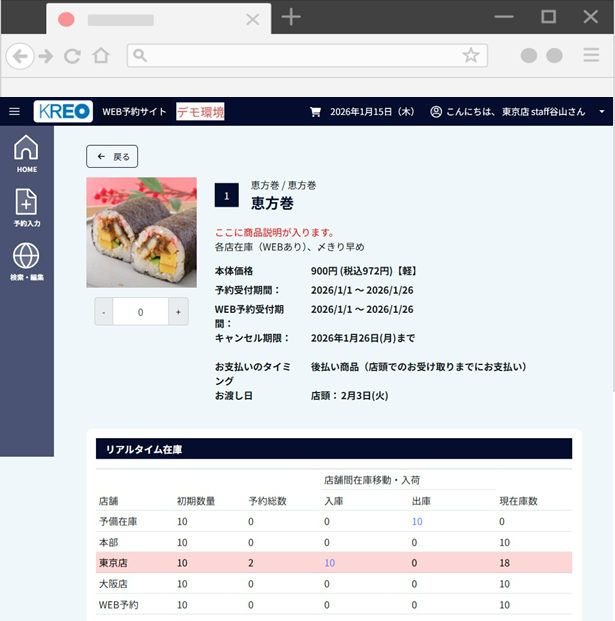Click the 恵方巻 product image
615x621 pixels.
point(141,232)
